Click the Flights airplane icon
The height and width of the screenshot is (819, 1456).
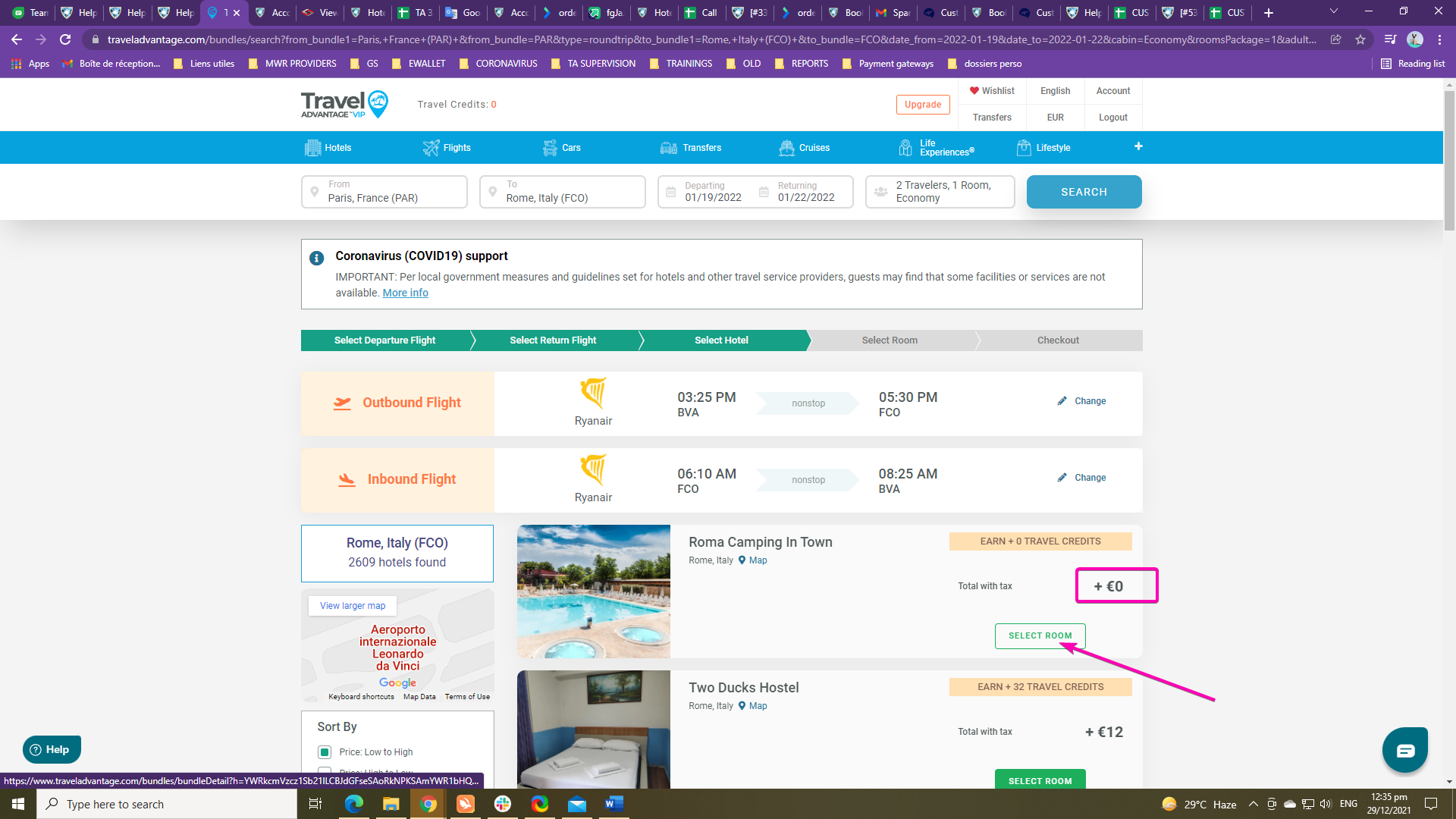[x=431, y=148]
